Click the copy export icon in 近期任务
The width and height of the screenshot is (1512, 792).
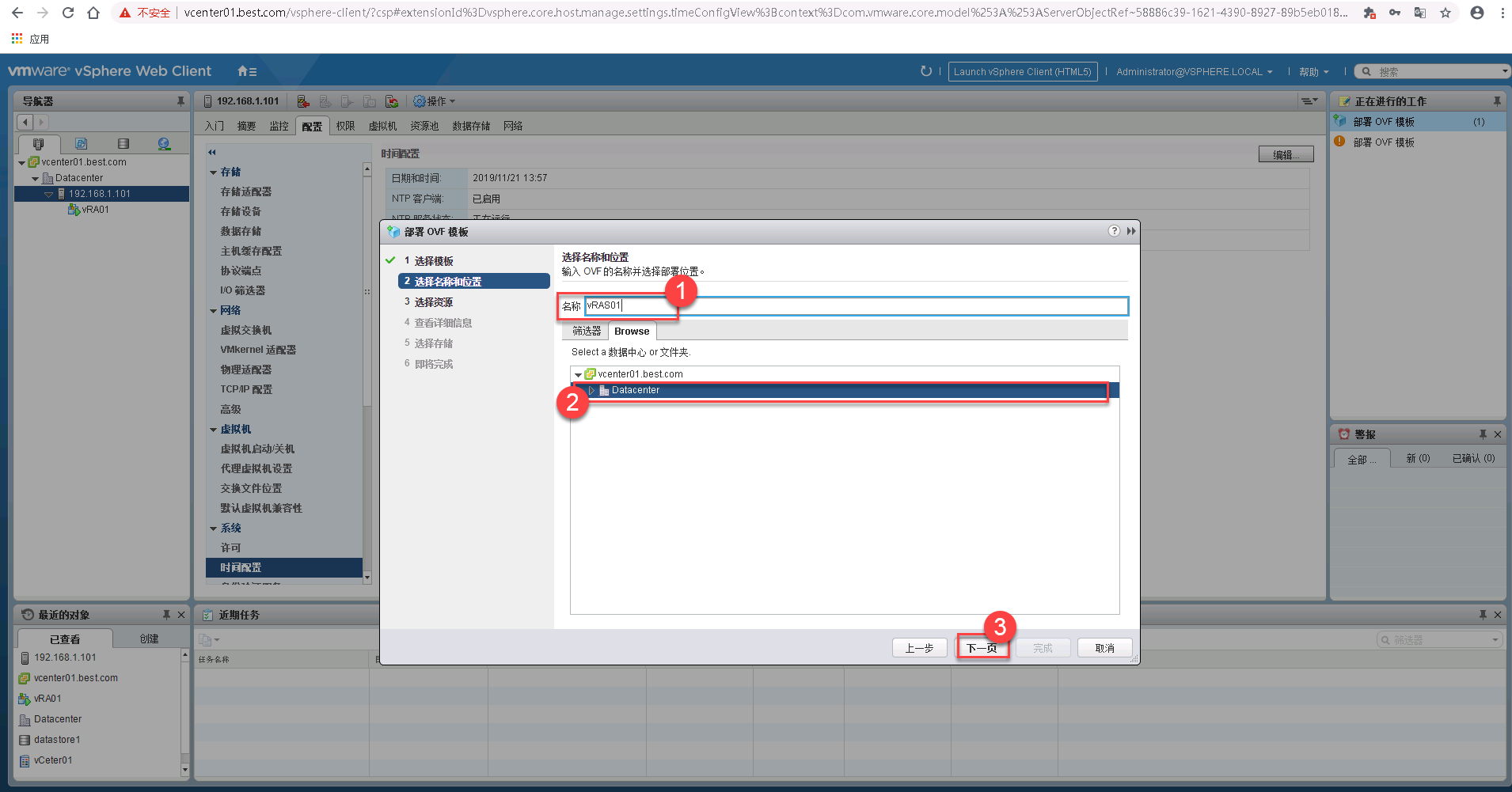[x=209, y=639]
